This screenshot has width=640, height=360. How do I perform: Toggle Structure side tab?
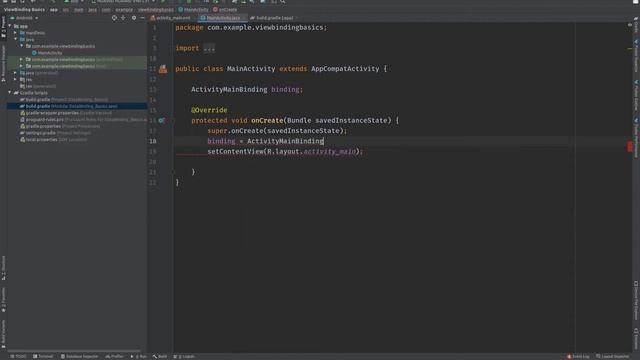[3, 268]
